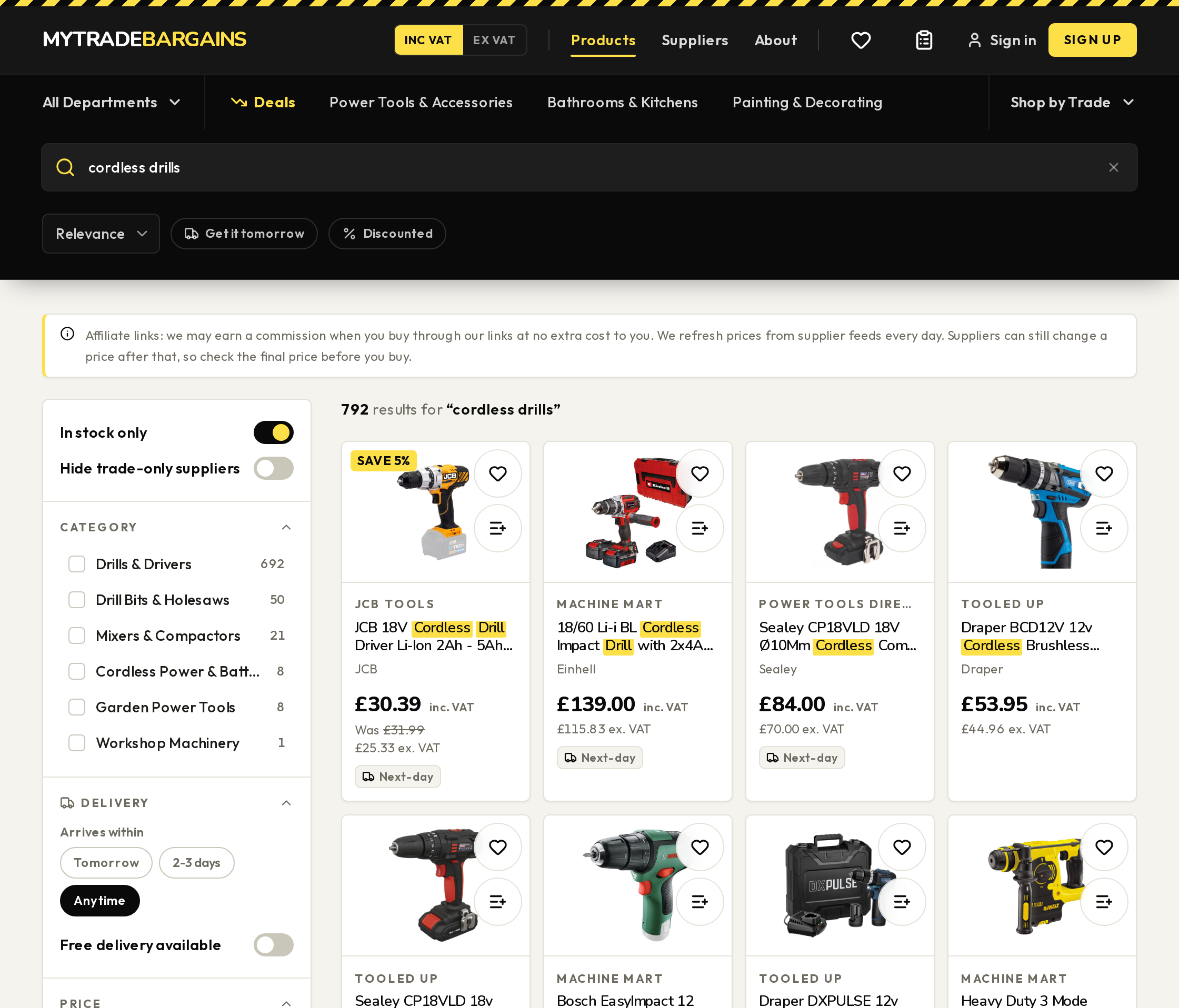Apply the Get it tomorrow filter
This screenshot has width=1179, height=1008.
point(244,234)
